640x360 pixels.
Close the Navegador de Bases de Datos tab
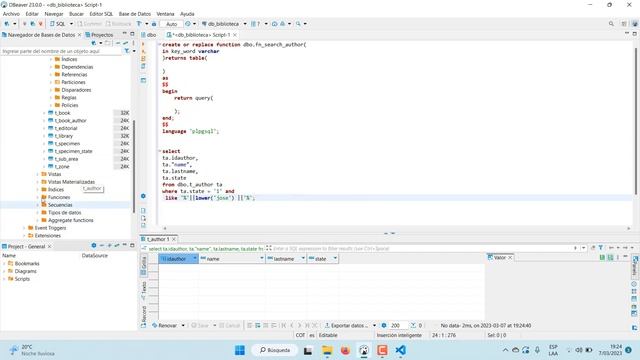[x=79, y=35]
